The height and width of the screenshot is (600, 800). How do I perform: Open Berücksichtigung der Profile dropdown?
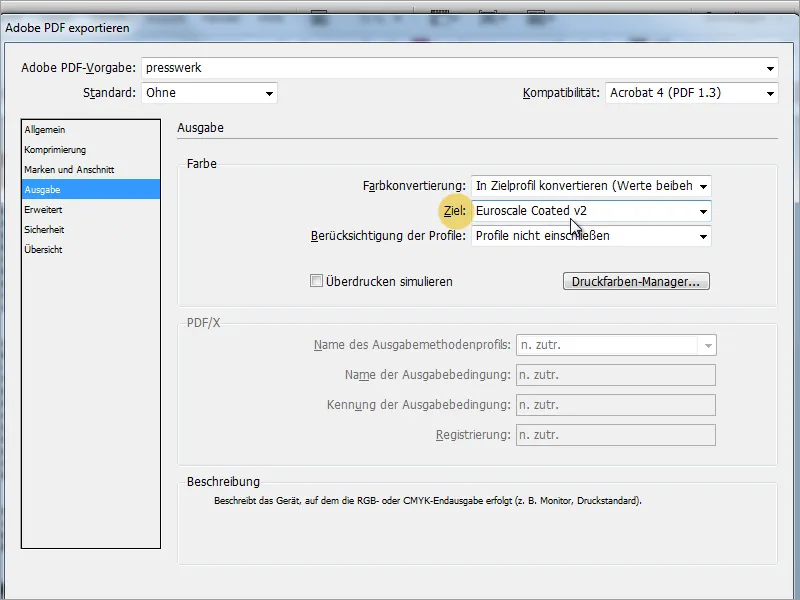point(591,236)
